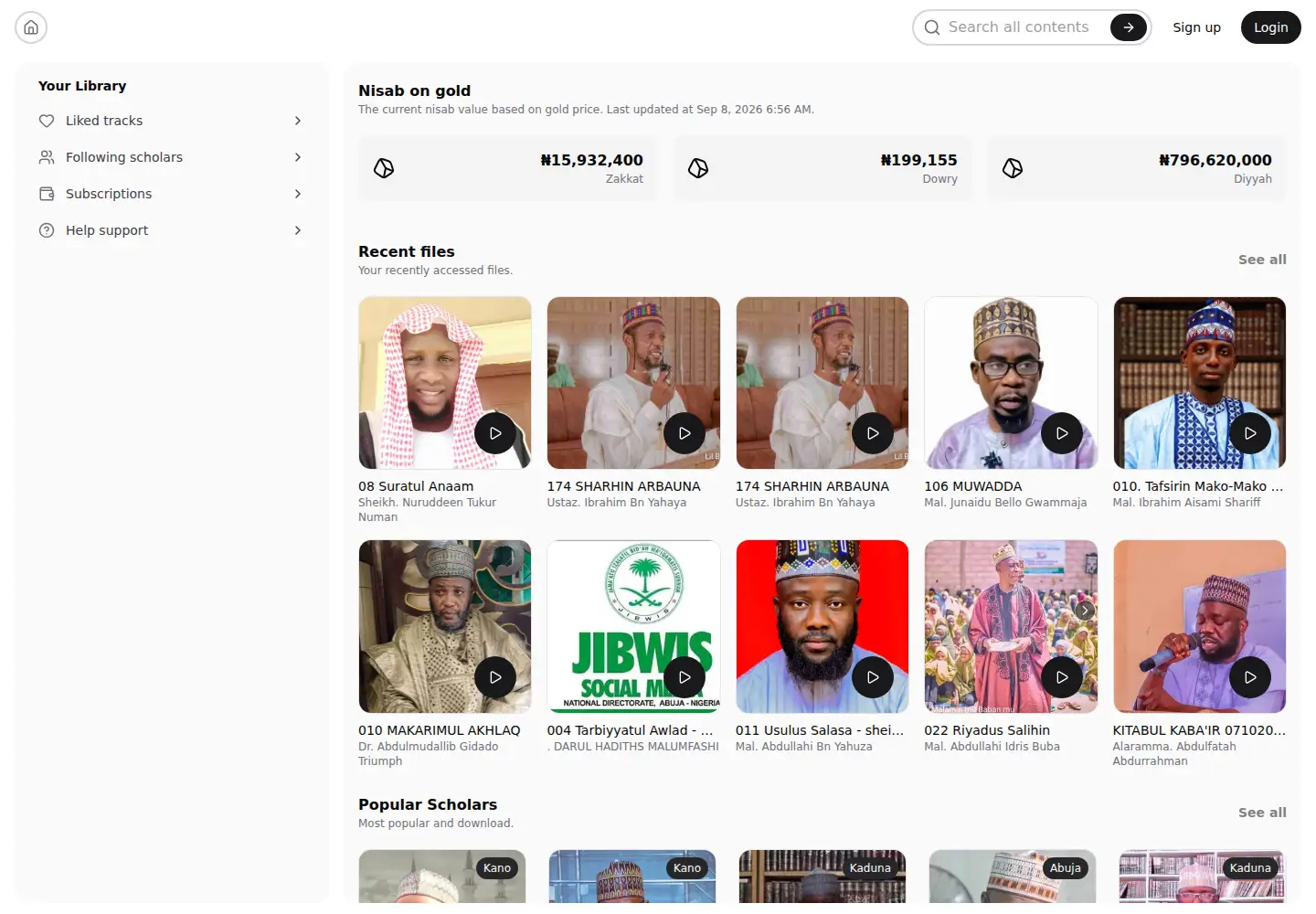The image size is (1316, 914).
Task: Click the search magnifier icon
Action: (932, 27)
